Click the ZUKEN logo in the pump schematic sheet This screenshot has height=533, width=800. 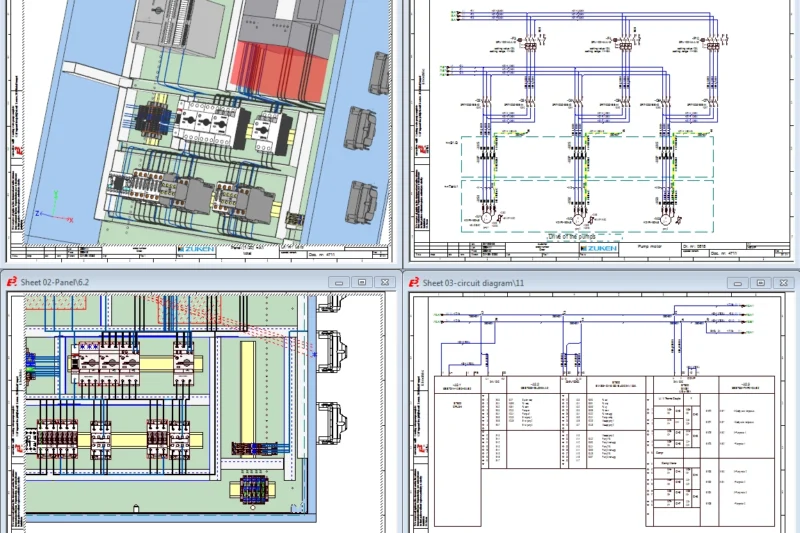tap(599, 248)
